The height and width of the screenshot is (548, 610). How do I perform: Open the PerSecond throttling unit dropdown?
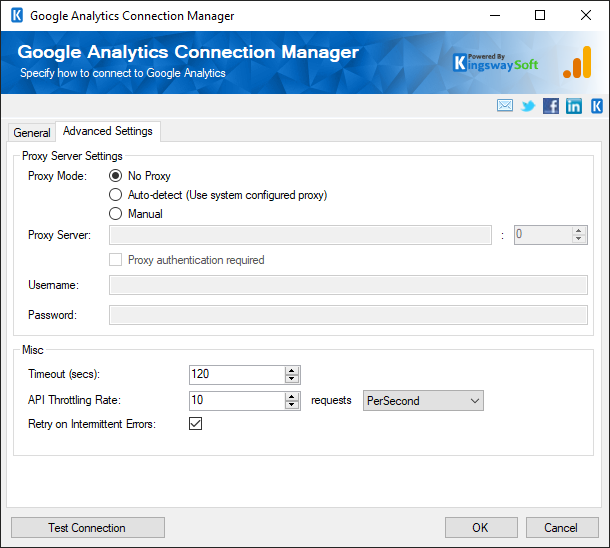tap(423, 401)
